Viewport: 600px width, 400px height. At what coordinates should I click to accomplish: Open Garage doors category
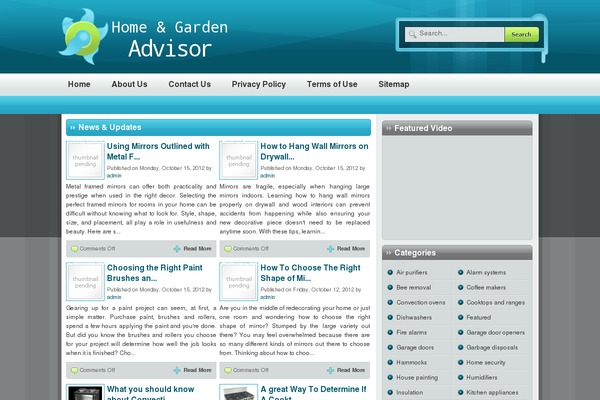pos(415,347)
